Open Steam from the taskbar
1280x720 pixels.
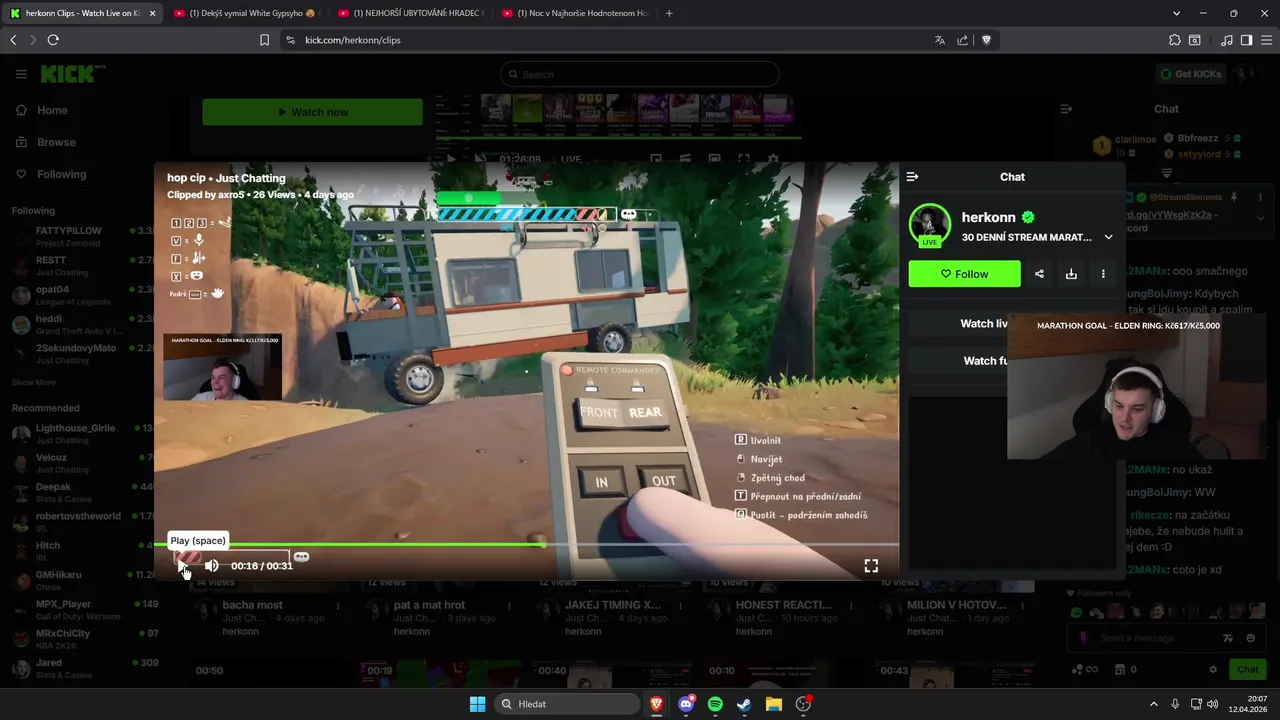(744, 704)
